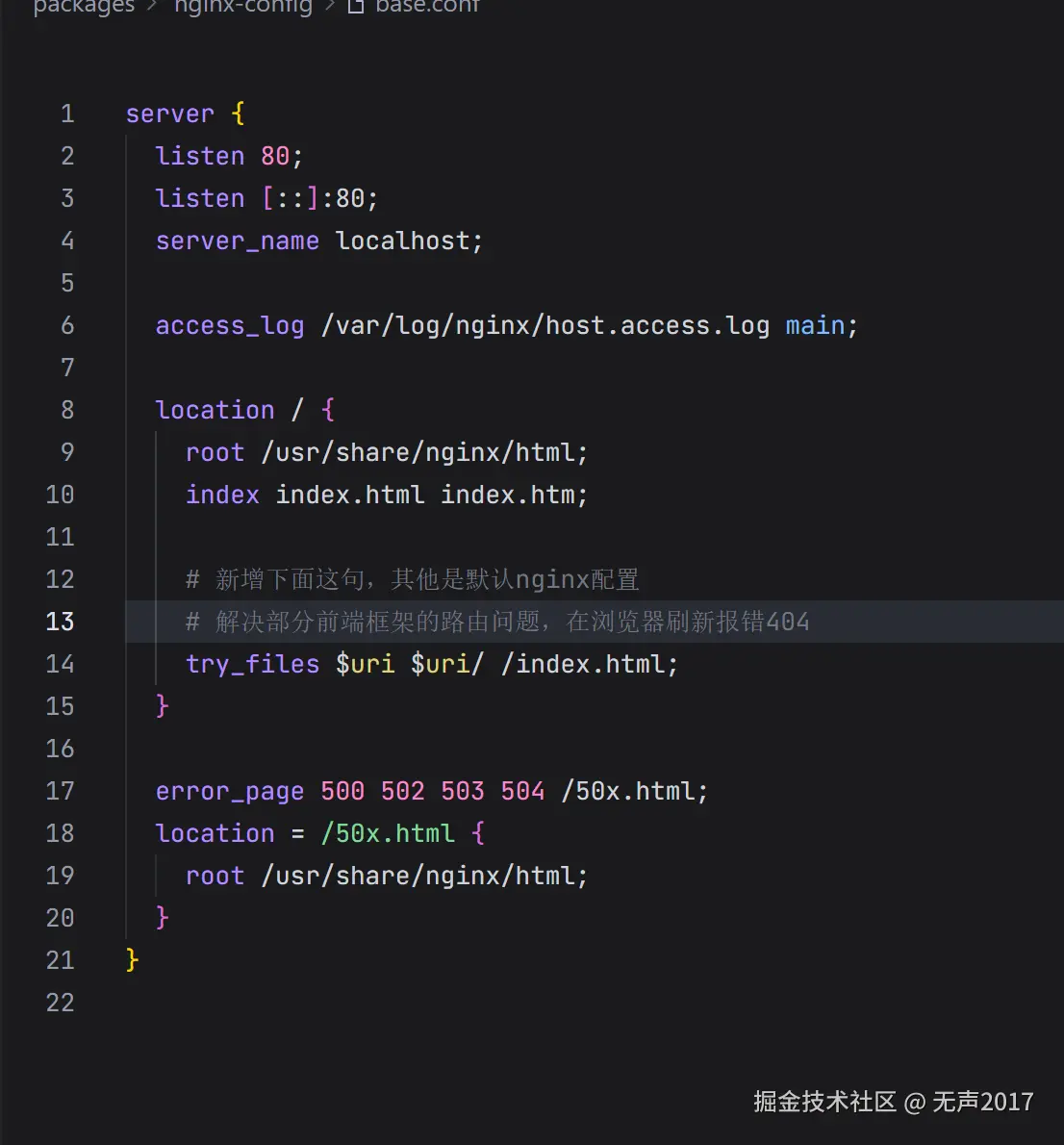Click the /50x.html location path on line 18
The height and width of the screenshot is (1145, 1064).
point(388,833)
